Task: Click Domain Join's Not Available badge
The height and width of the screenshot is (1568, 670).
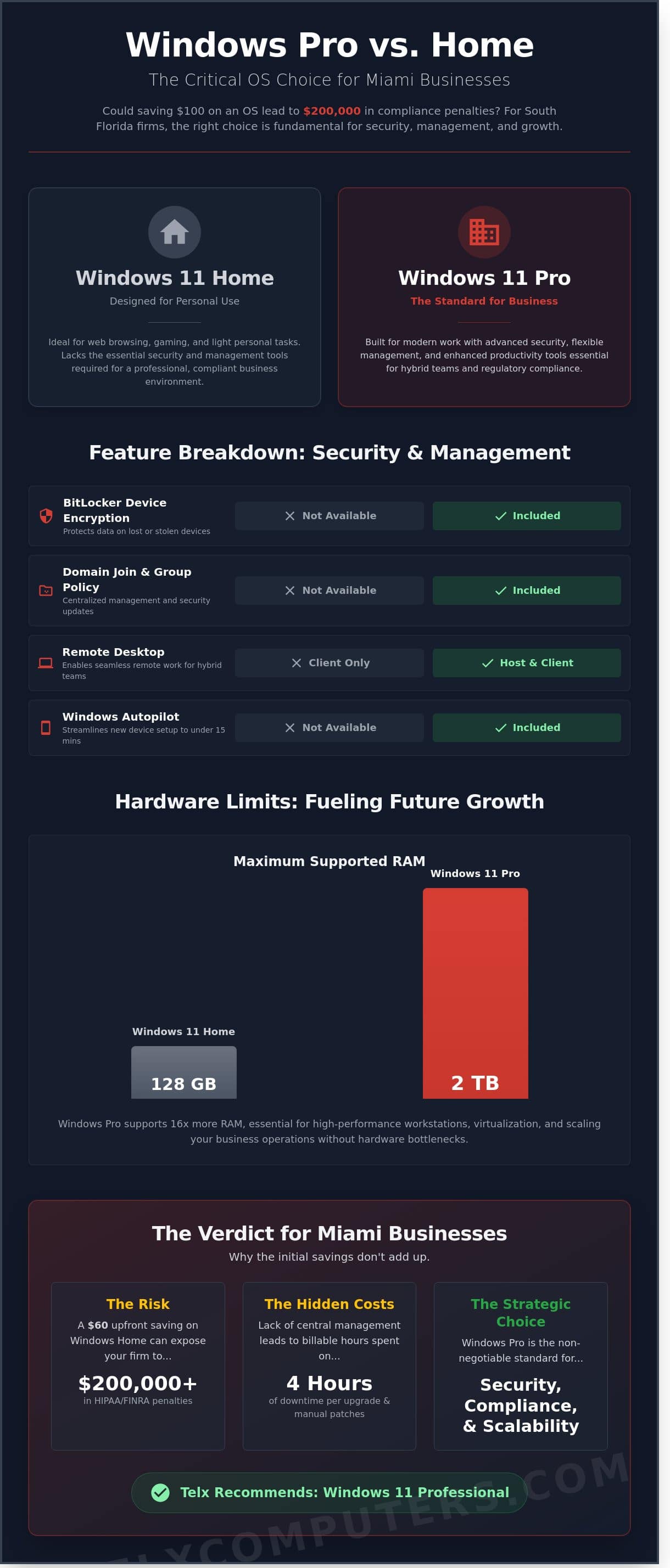Action: 329,591
